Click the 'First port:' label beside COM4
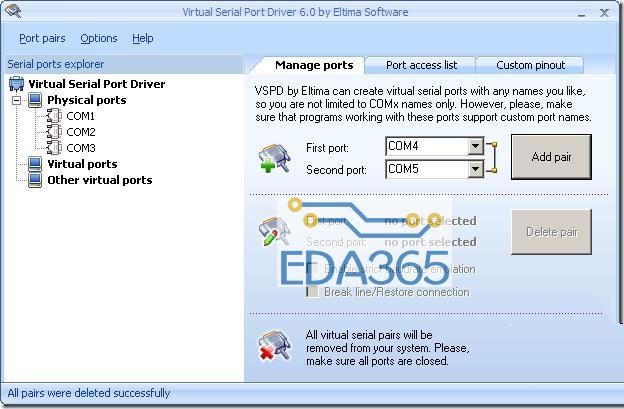This screenshot has height=409, width=624. click(x=327, y=148)
